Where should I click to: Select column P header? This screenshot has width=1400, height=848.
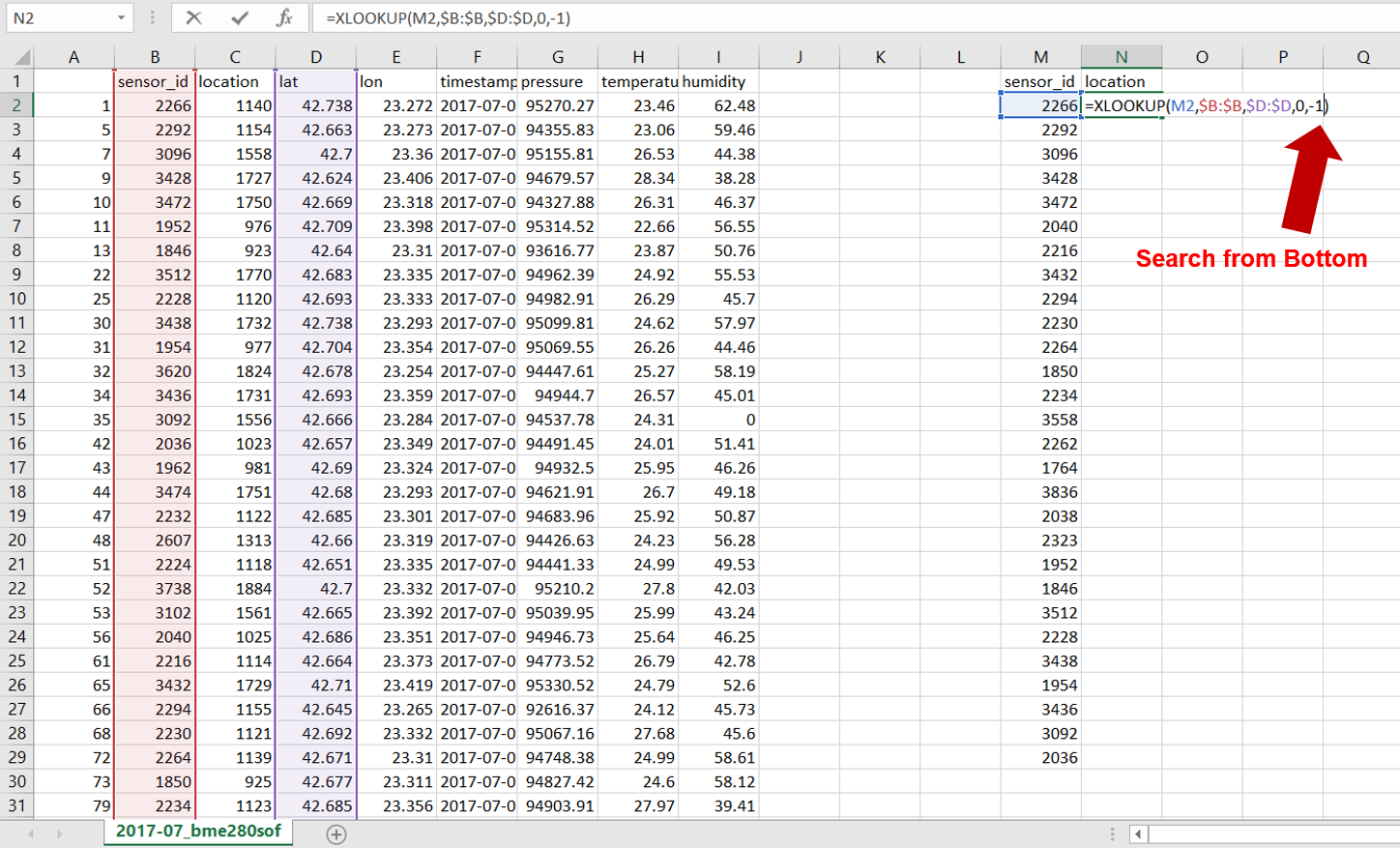[x=1283, y=57]
